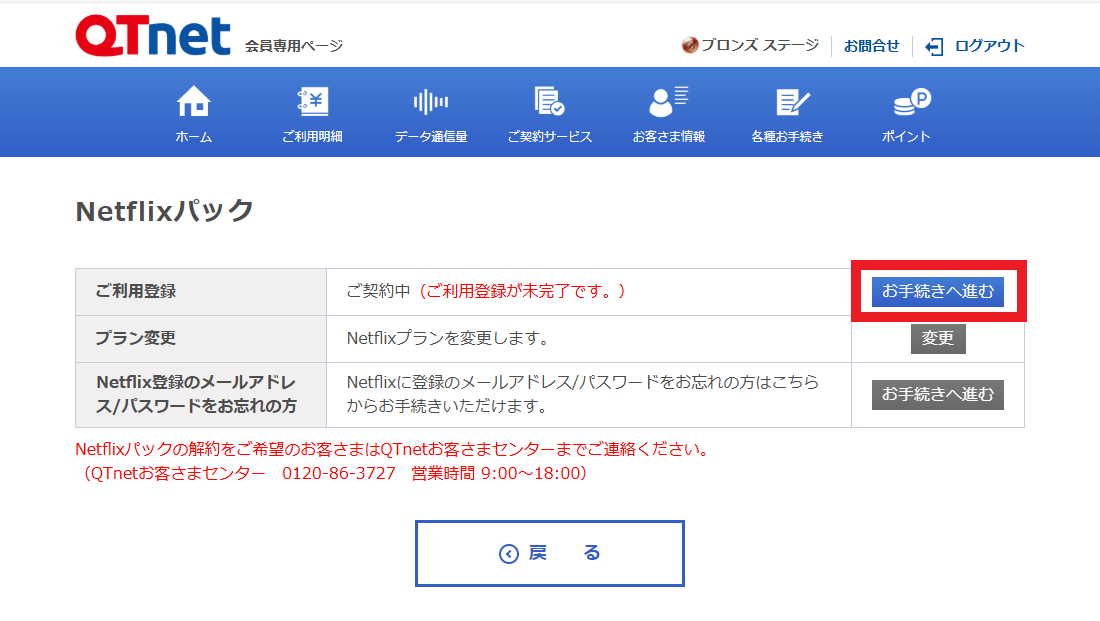Image resolution: width=1100 pixels, height=621 pixels.
Task: Select ご利用明細 menu label
Action: coord(312,136)
